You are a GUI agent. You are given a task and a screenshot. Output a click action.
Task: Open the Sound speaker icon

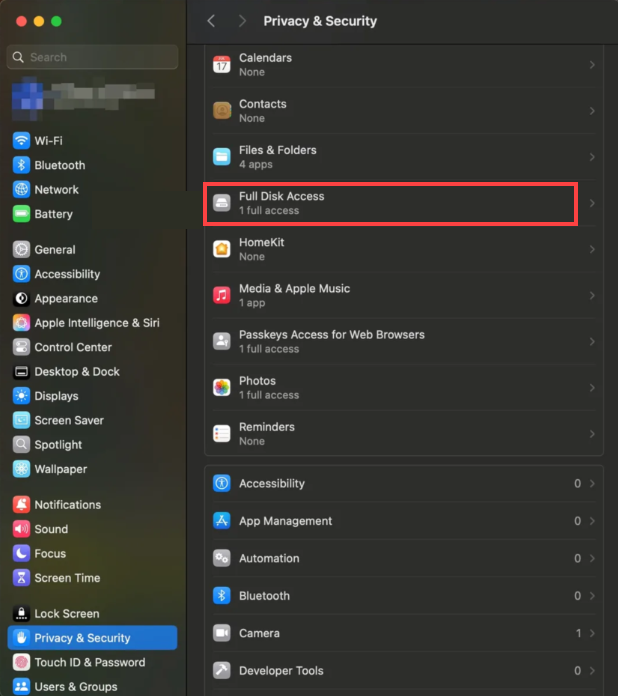click(x=21, y=529)
